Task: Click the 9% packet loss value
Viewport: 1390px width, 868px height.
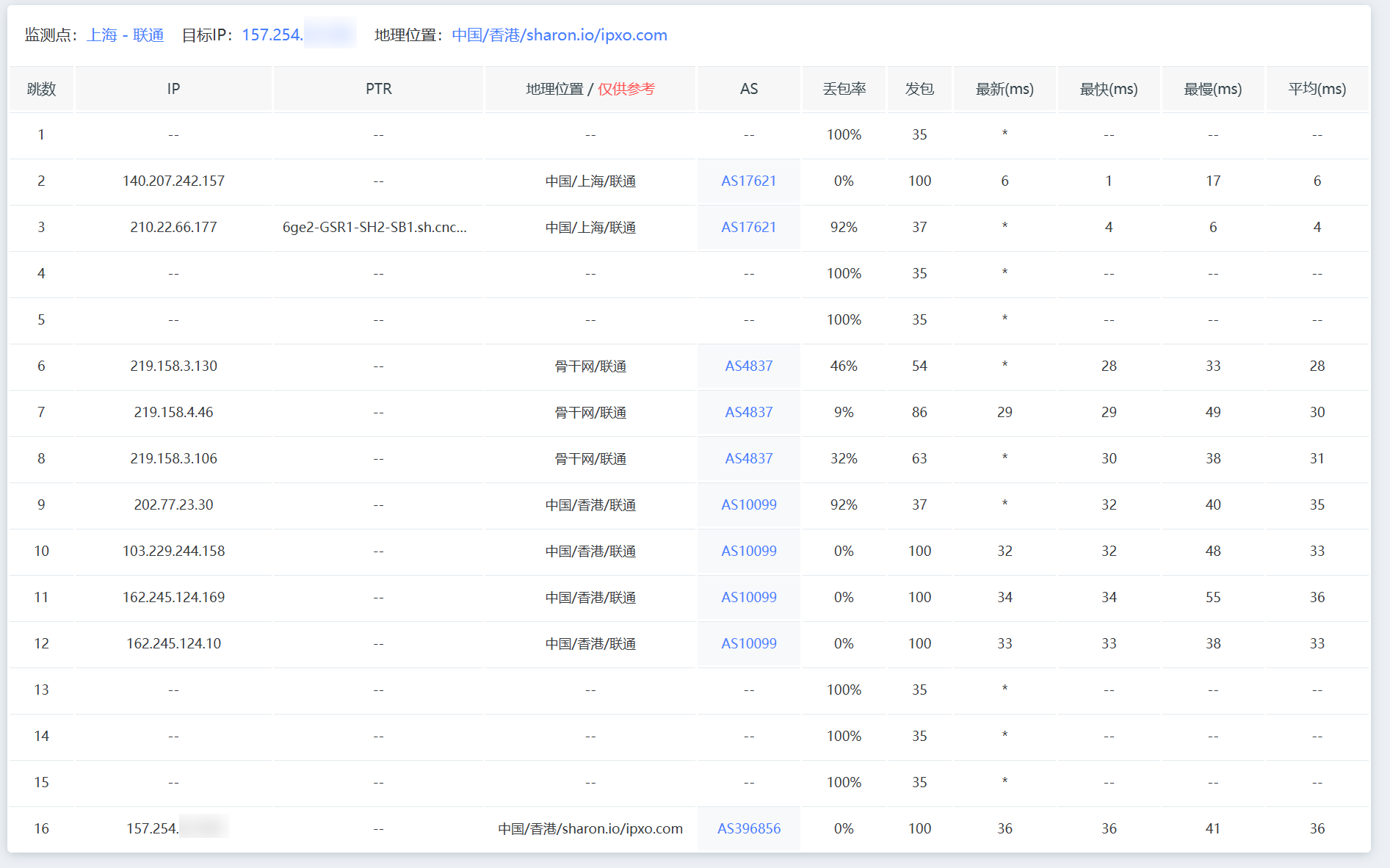Action: [844, 412]
